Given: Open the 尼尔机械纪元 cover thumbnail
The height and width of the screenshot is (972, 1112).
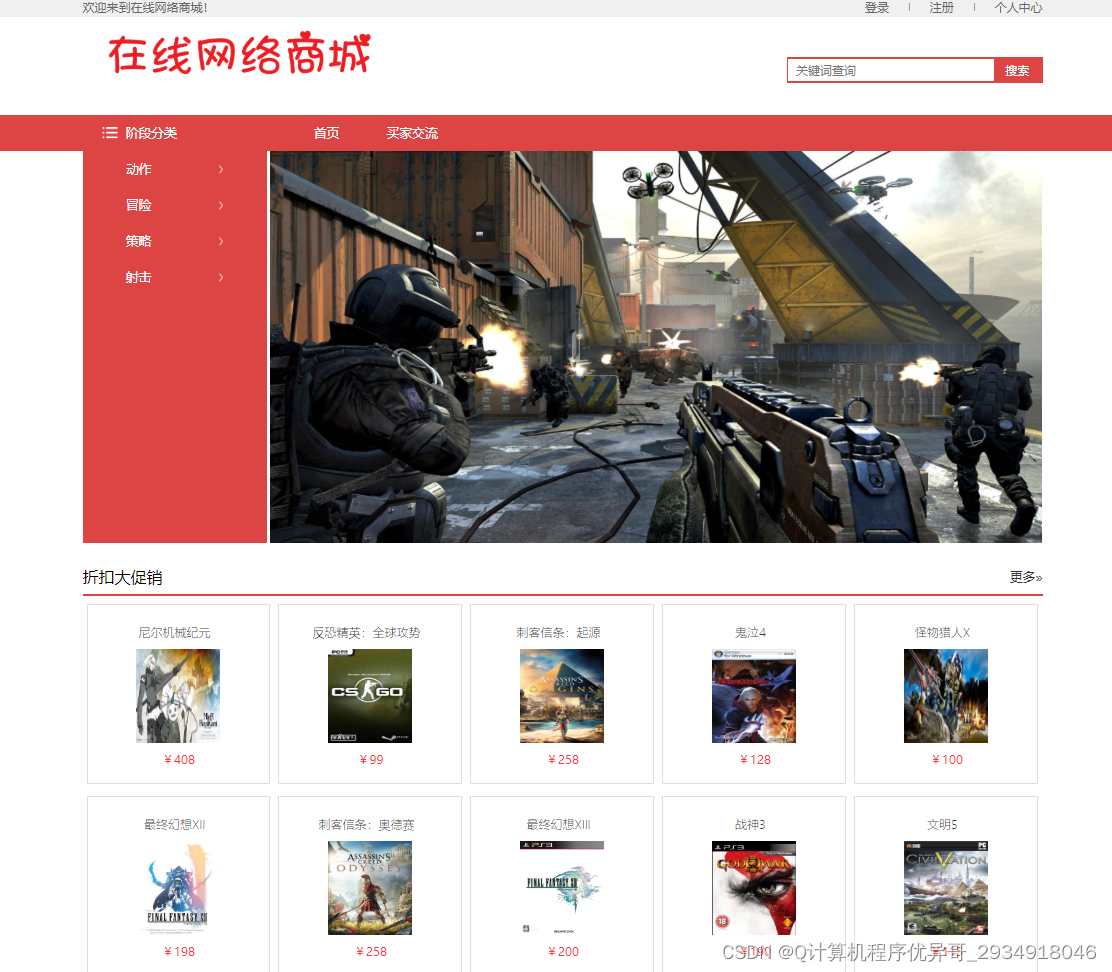Looking at the screenshot, I should coord(178,696).
